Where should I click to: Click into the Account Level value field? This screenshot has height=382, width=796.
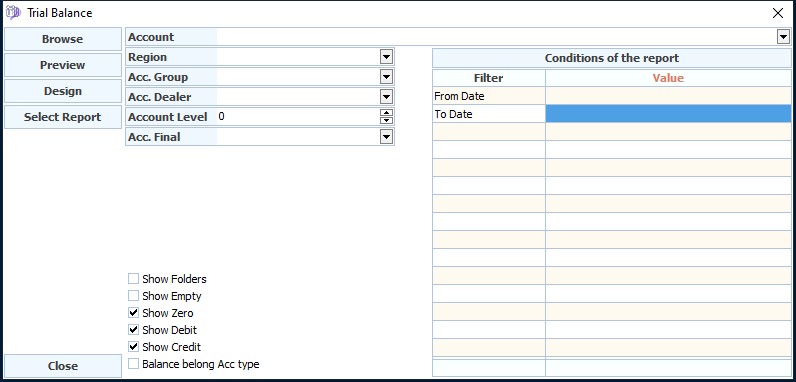click(x=298, y=117)
